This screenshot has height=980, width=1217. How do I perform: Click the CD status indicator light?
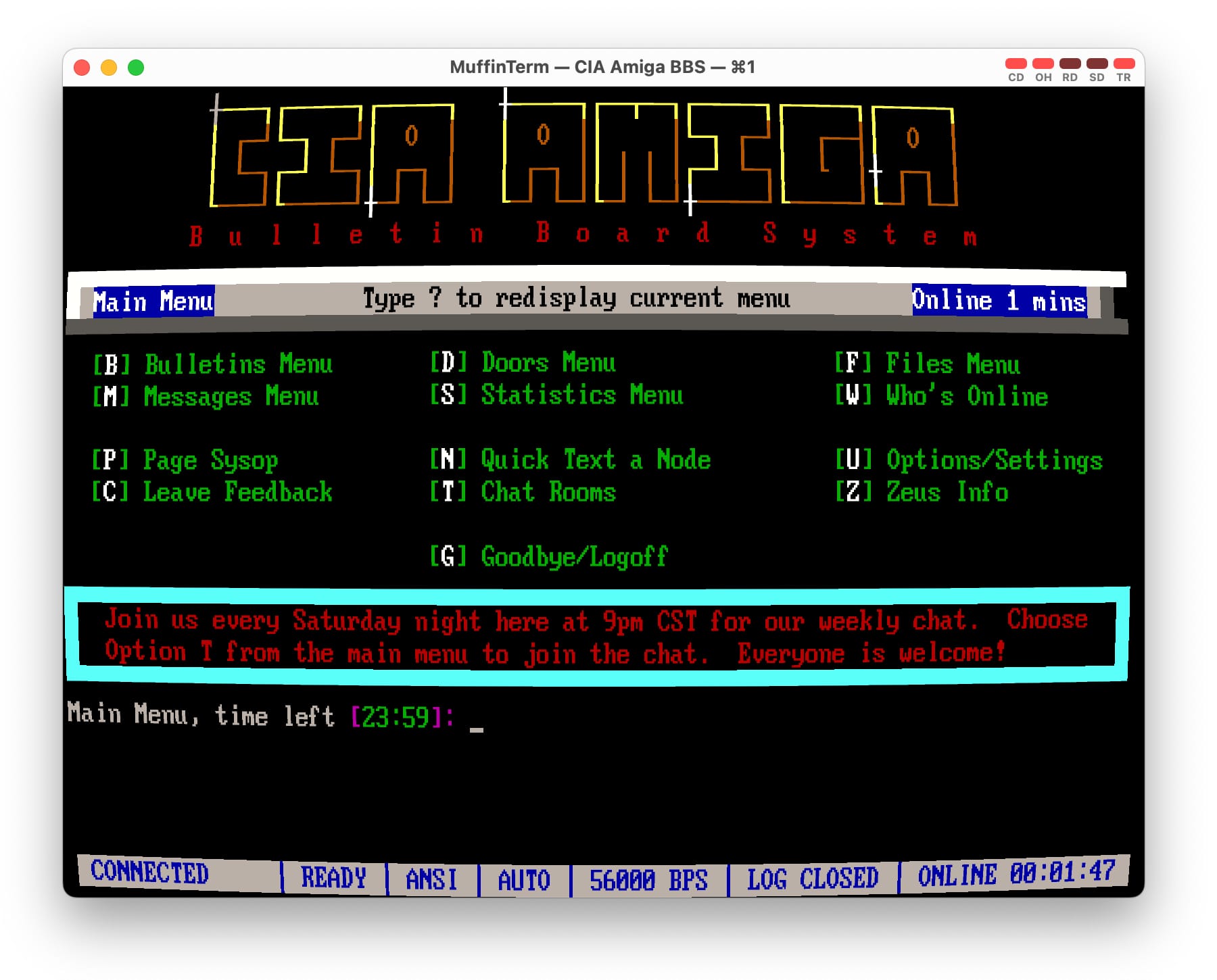click(x=1016, y=64)
